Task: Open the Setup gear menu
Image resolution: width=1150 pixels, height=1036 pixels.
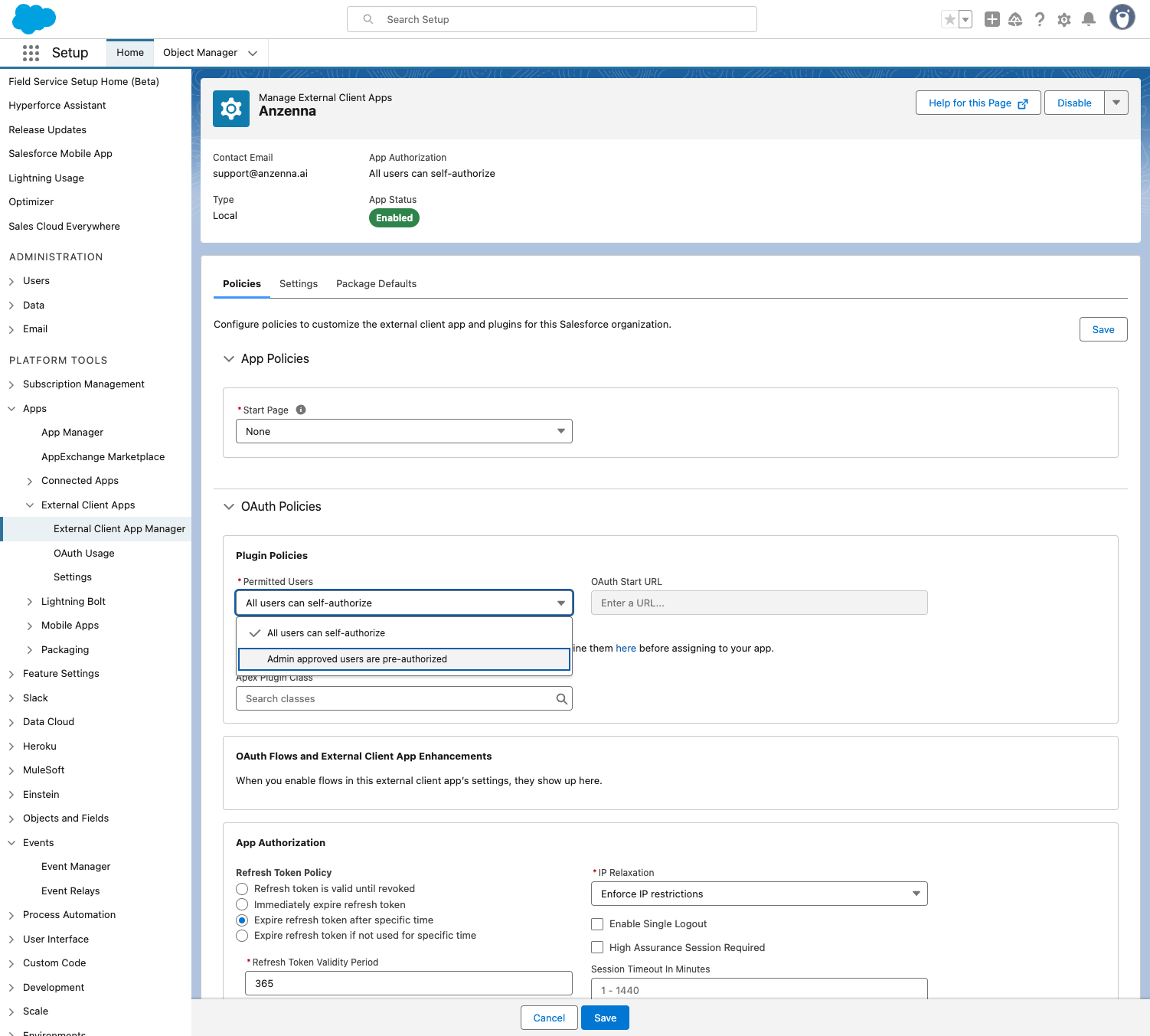Action: tap(1063, 20)
